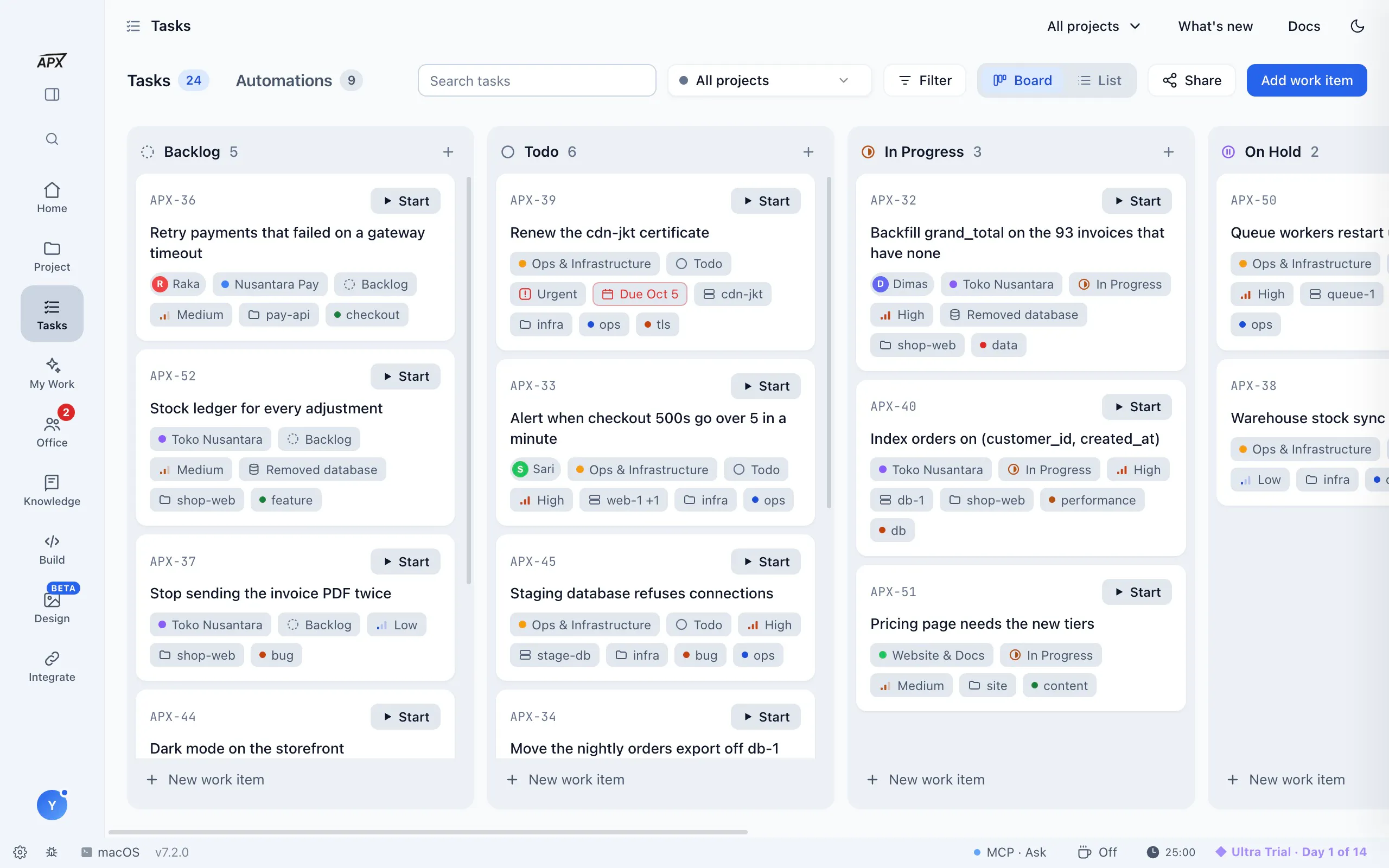Screen dimensions: 1389x868
Task: Open the Build code section
Action: [52, 548]
